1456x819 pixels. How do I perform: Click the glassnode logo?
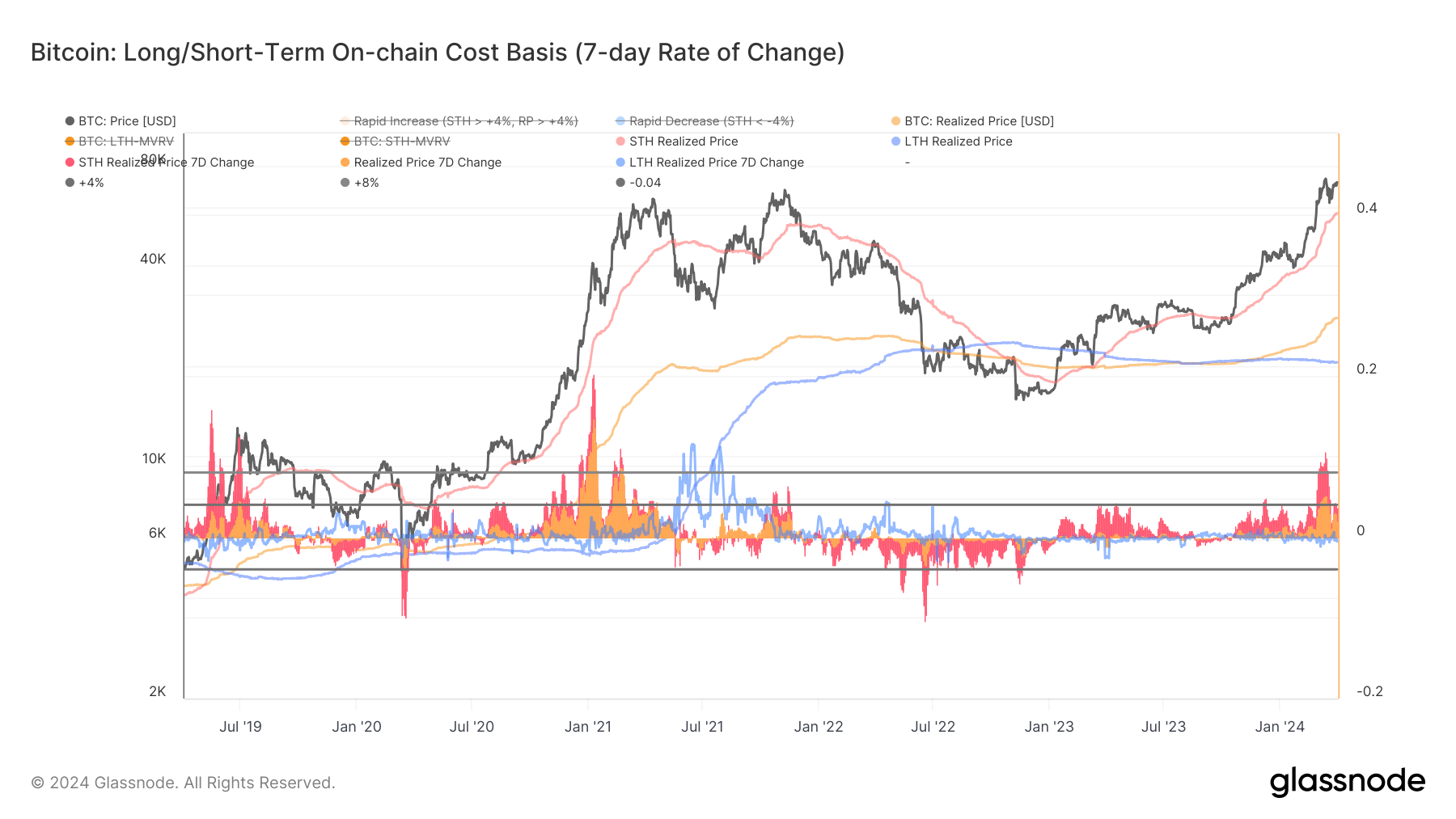[1347, 782]
